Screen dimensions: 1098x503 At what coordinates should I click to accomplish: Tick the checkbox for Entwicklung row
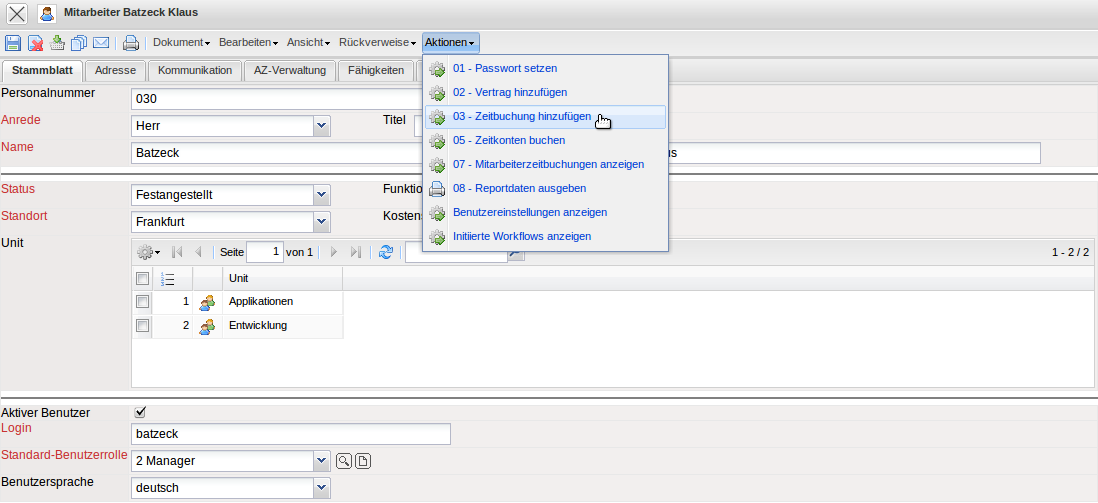(142, 325)
